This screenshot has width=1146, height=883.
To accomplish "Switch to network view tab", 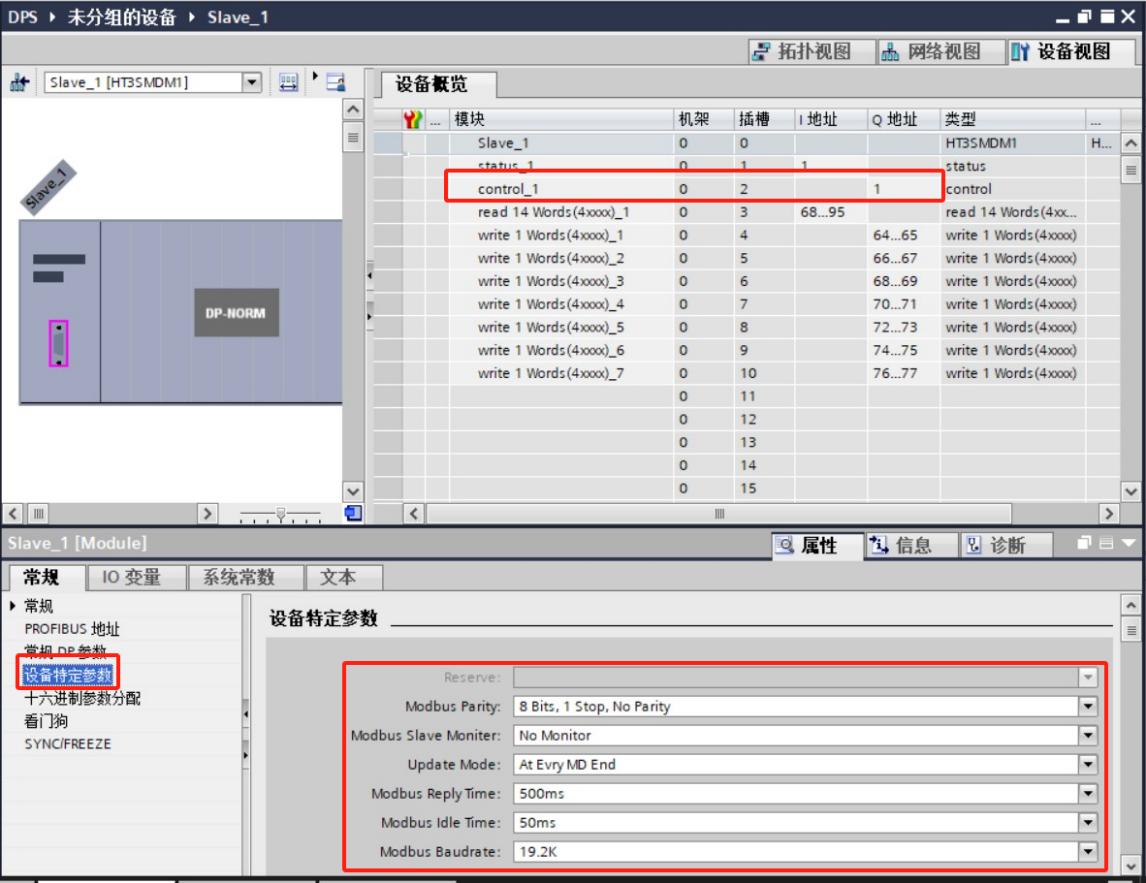I will (940, 51).
